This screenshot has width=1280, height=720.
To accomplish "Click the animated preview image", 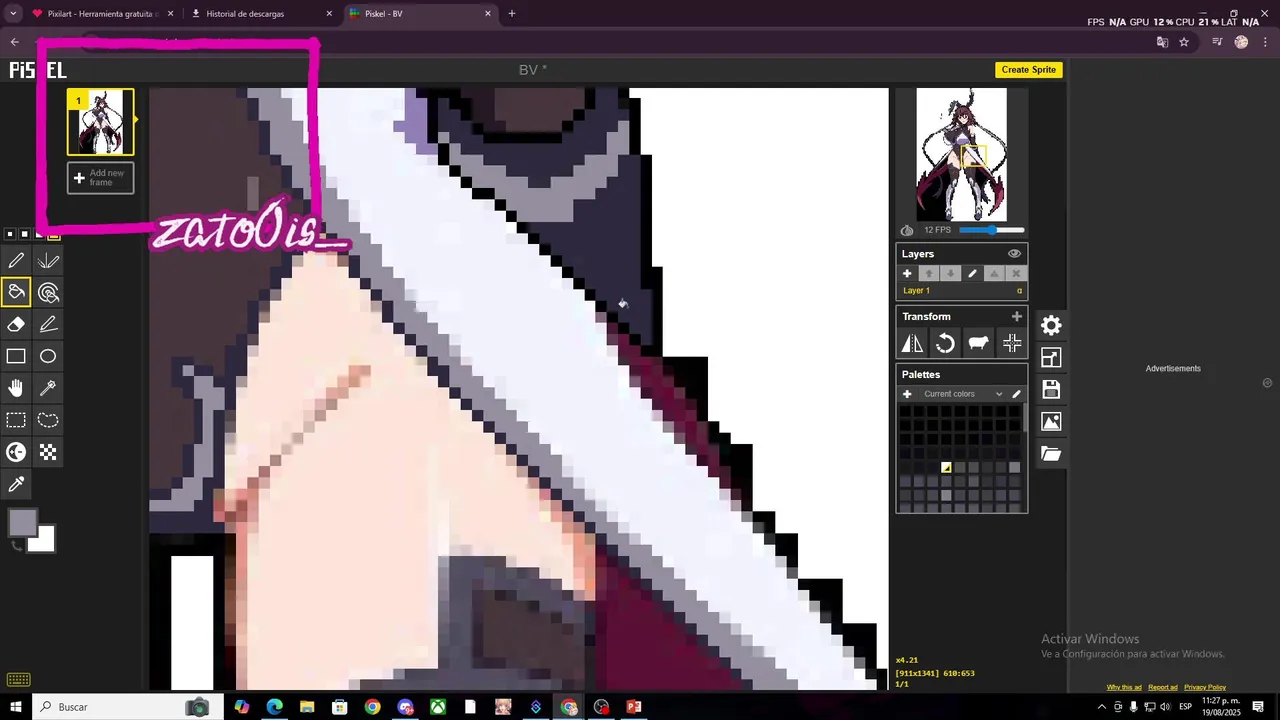I will [961, 154].
